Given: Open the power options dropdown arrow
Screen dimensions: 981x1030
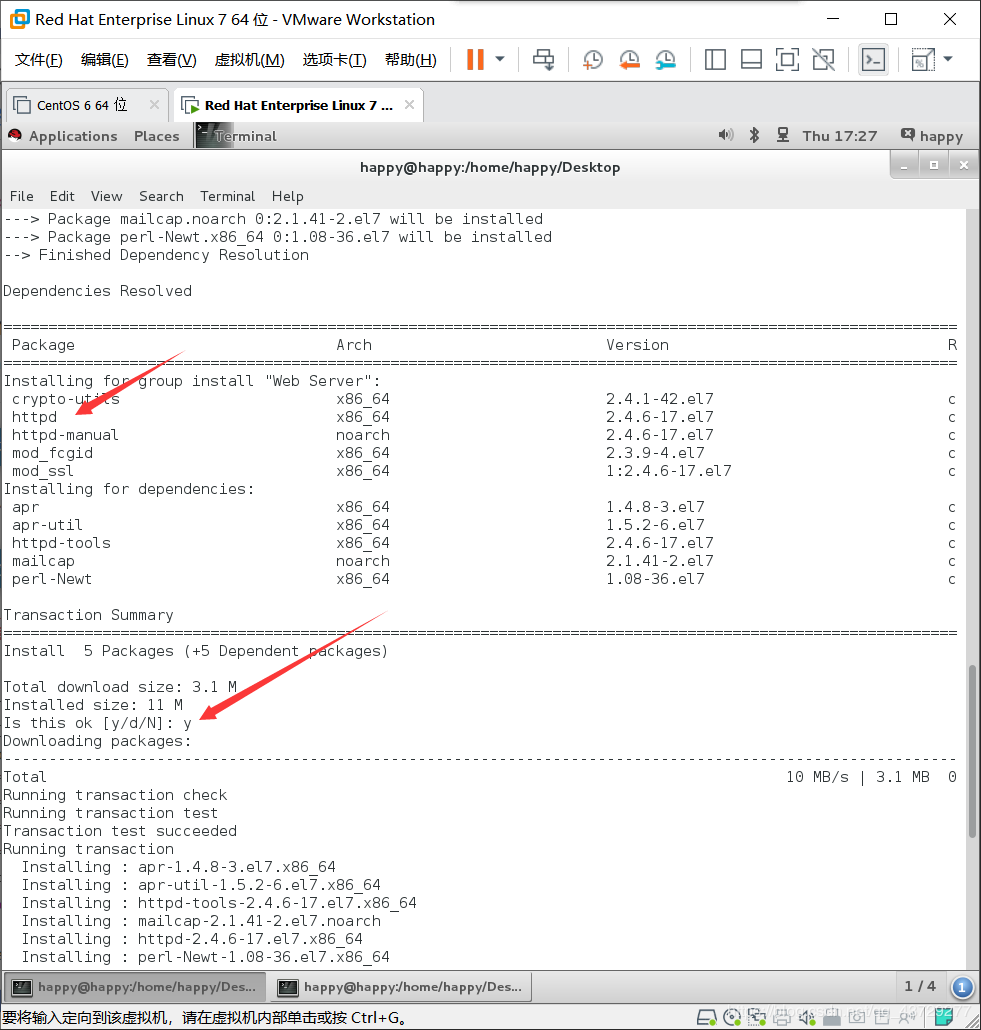Looking at the screenshot, I should 500,60.
